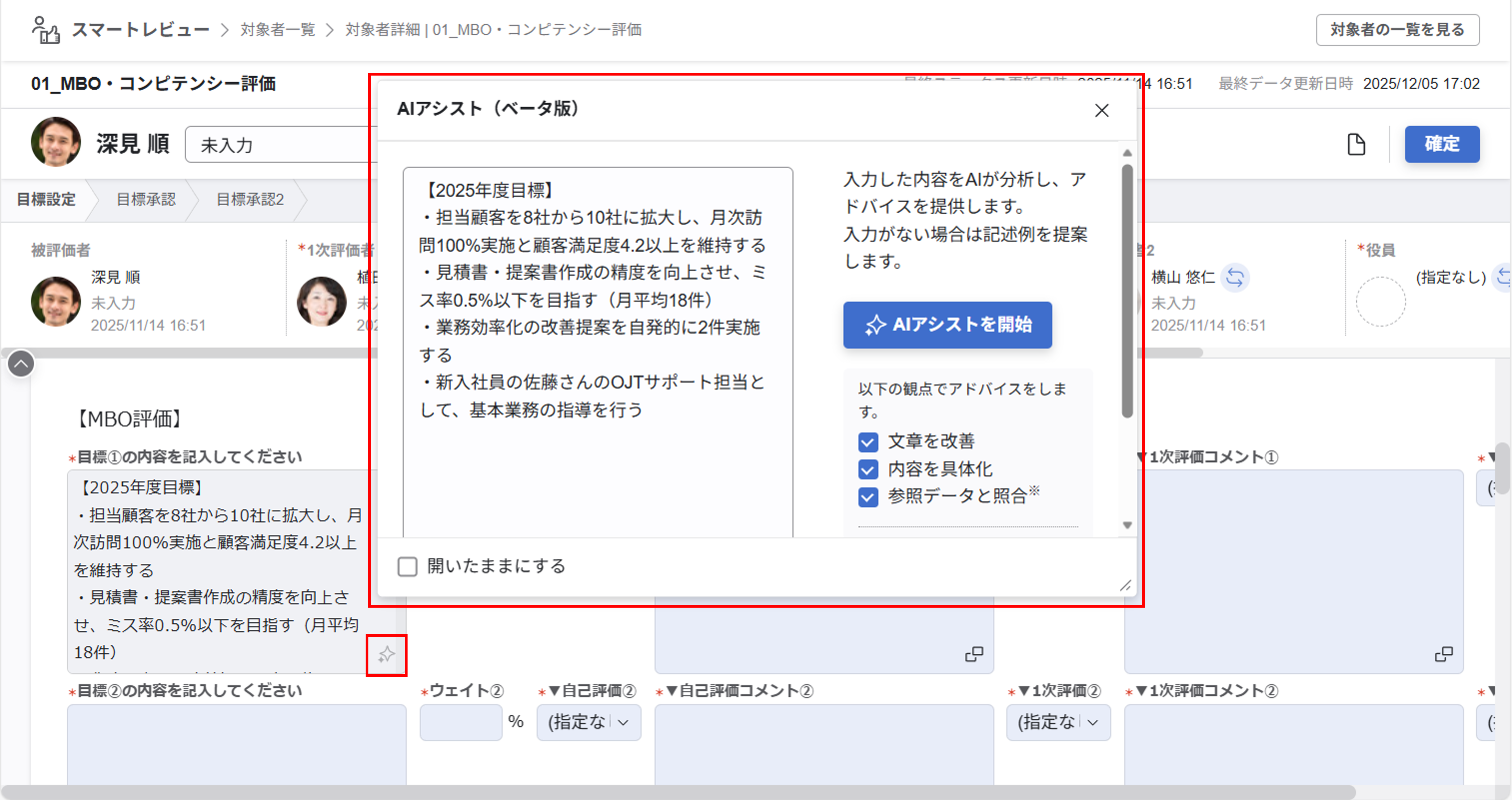Screen dimensions: 1512x800
Task: Open the 1次評価② dropdown
Action: point(1058,722)
